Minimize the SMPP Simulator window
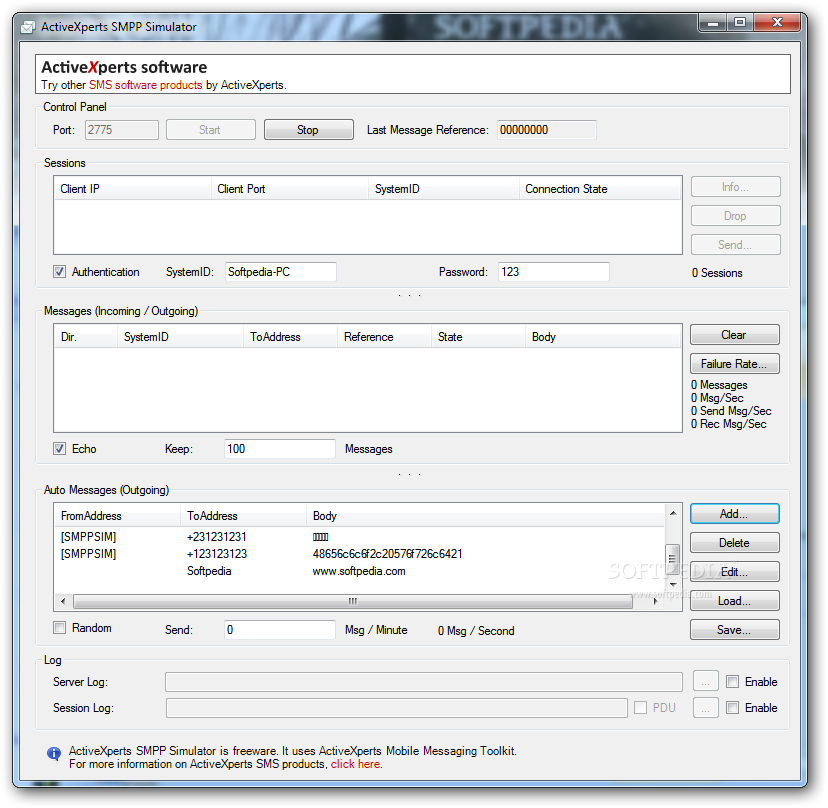Screen dimensions: 828x808 tap(713, 23)
